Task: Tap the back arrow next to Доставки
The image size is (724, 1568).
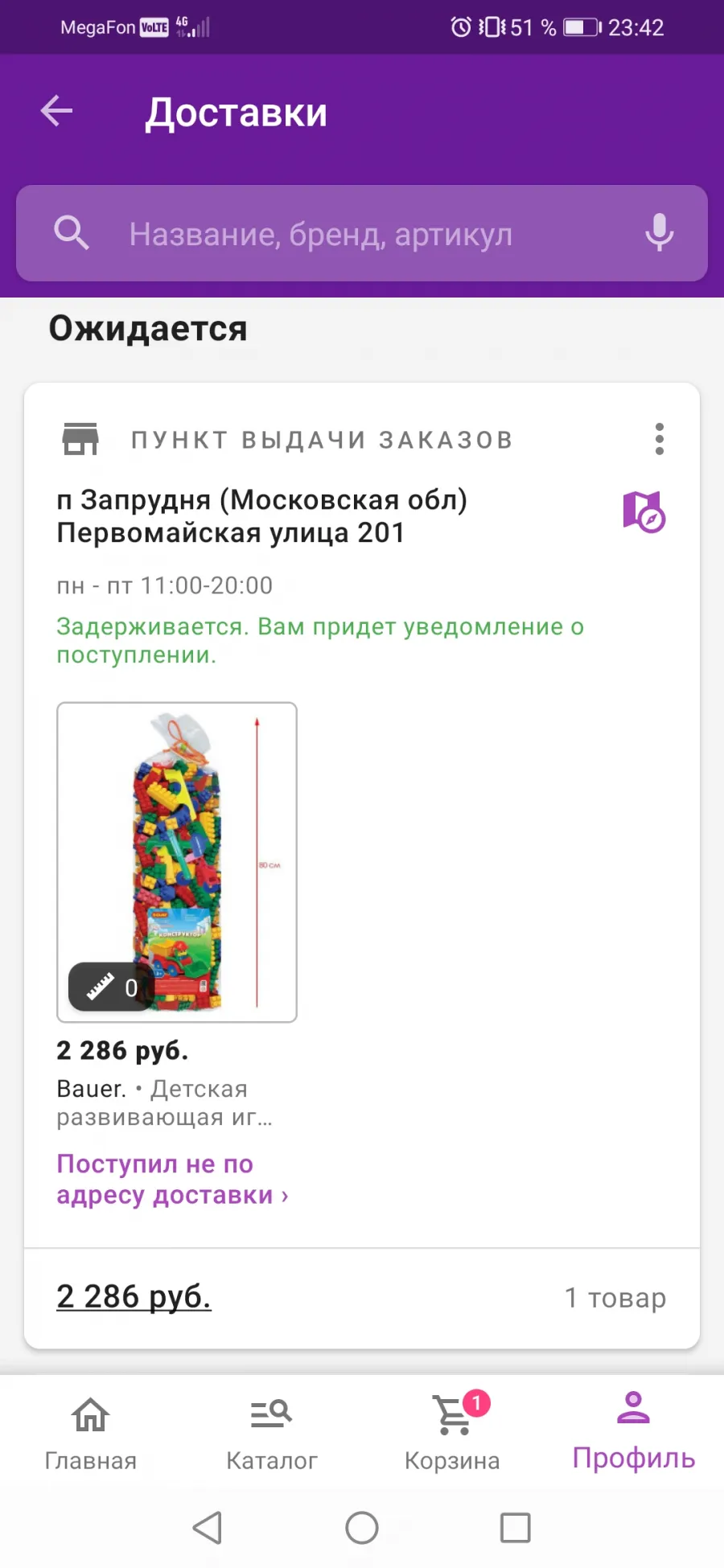Action: (x=56, y=111)
